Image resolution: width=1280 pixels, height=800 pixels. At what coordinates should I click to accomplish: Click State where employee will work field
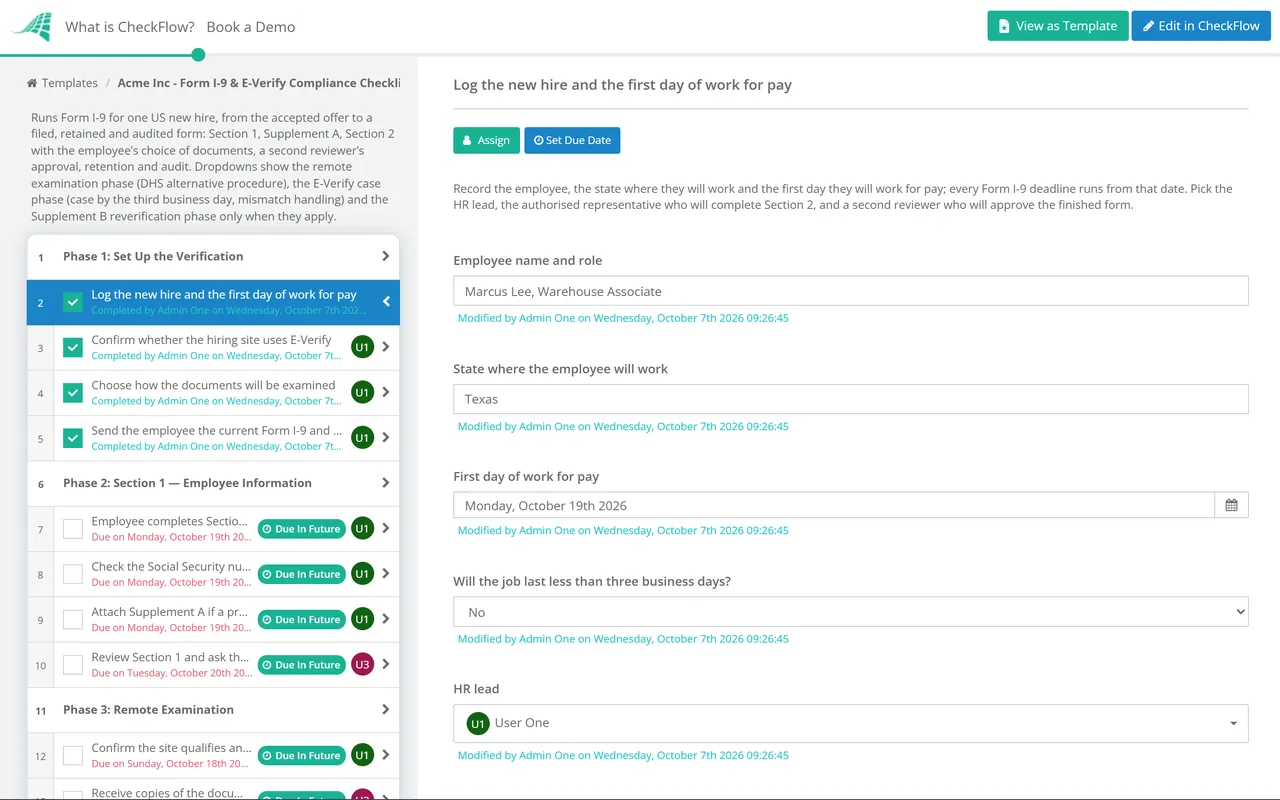[x=851, y=399]
